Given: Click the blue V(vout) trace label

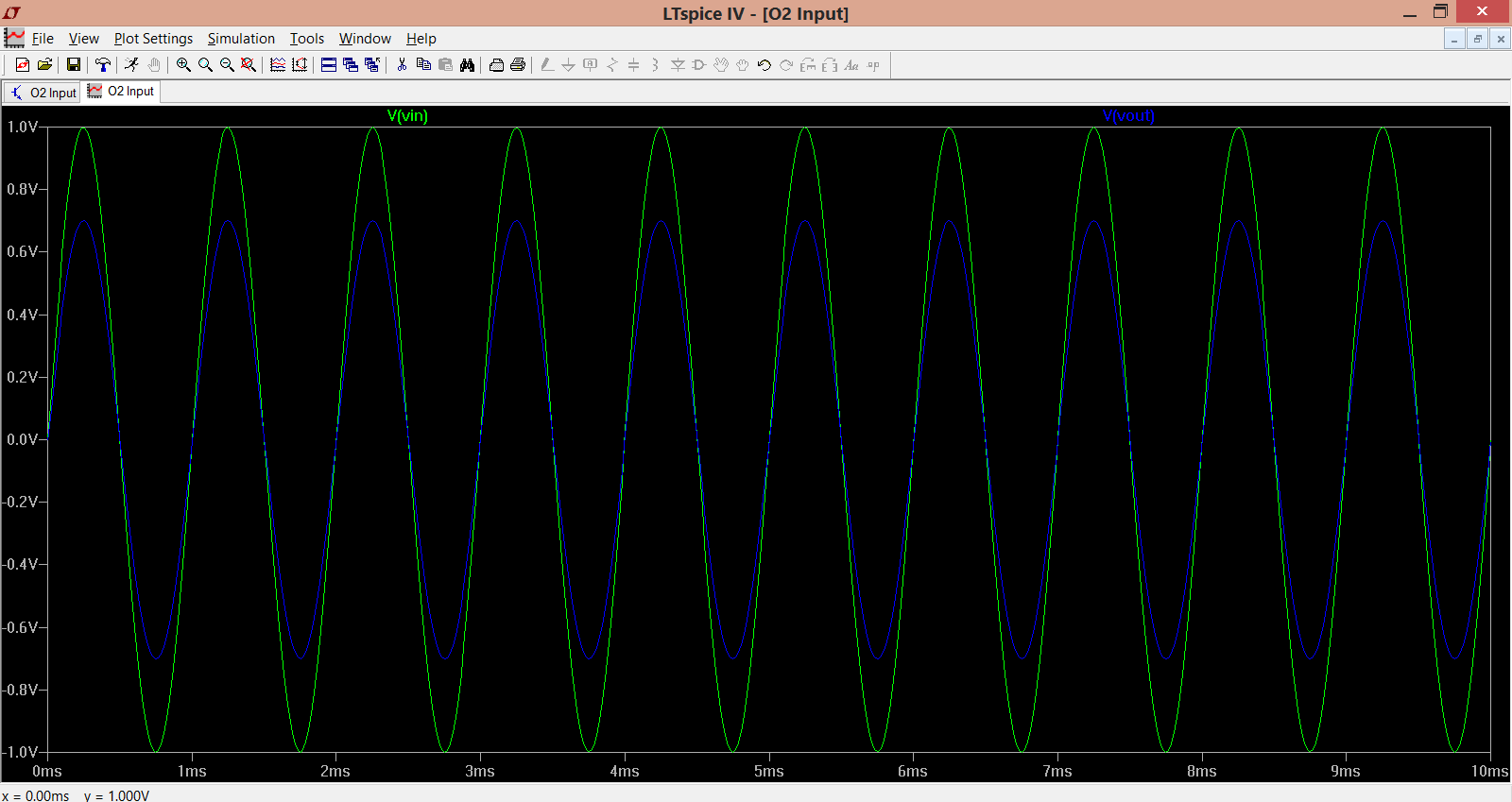Looking at the screenshot, I should pyautogui.click(x=1128, y=116).
